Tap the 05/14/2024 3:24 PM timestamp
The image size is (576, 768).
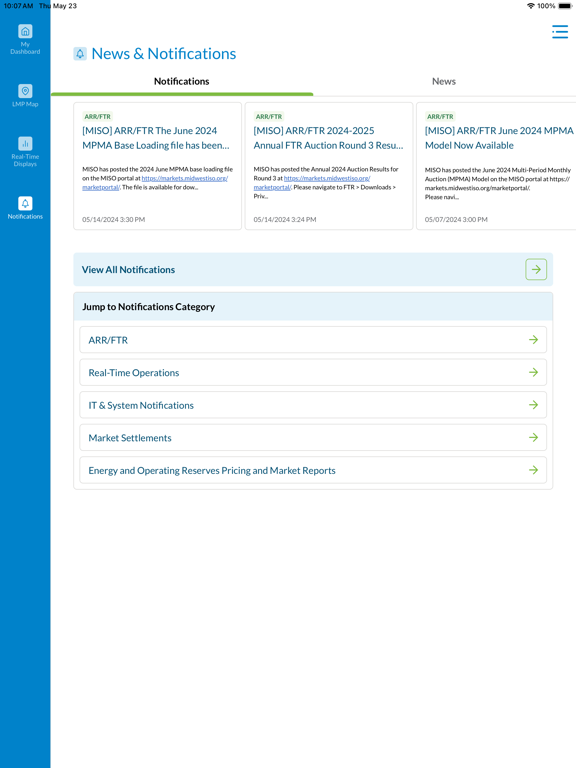click(x=285, y=219)
